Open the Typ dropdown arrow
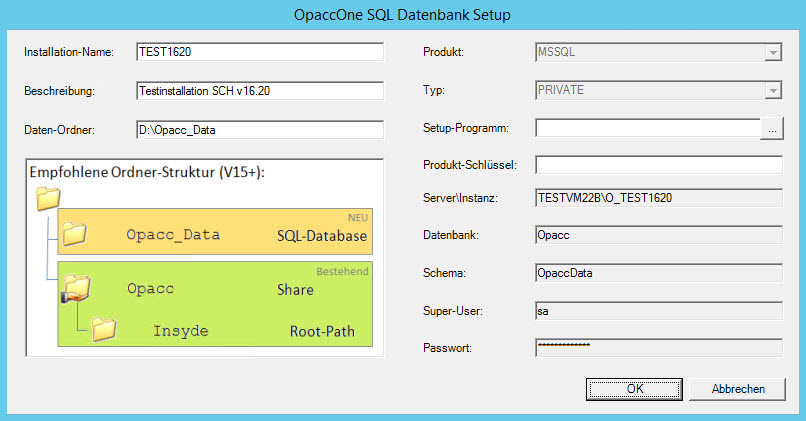 coord(773,90)
